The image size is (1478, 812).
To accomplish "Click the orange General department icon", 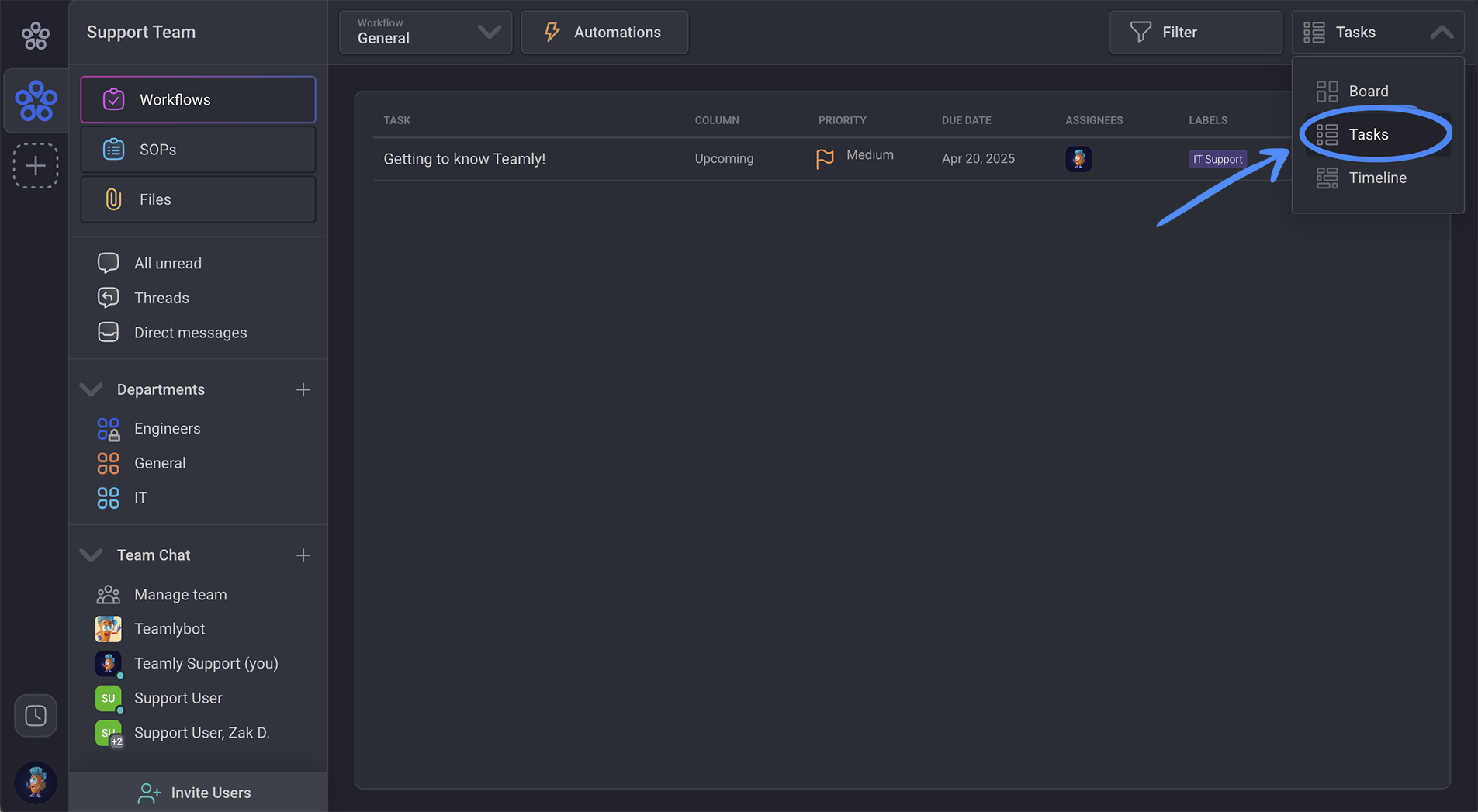I will [x=108, y=463].
